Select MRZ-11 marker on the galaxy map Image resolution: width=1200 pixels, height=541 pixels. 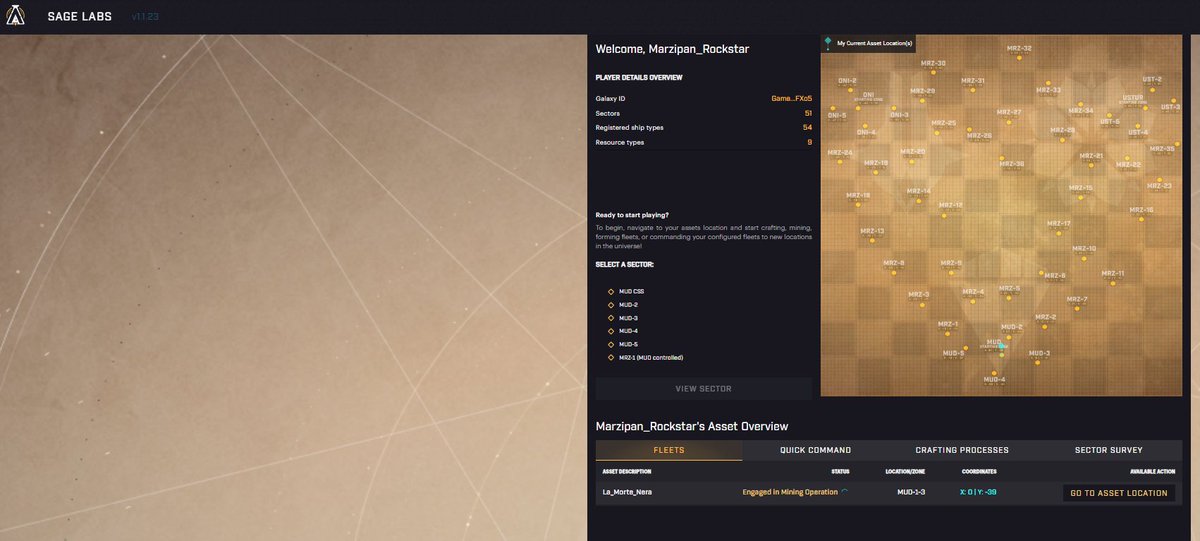(x=1113, y=282)
